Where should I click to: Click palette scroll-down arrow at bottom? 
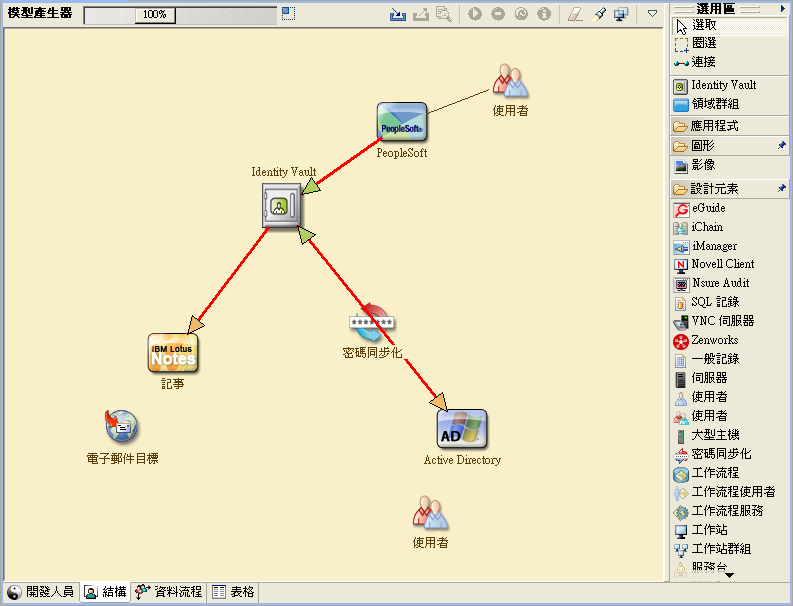point(729,575)
